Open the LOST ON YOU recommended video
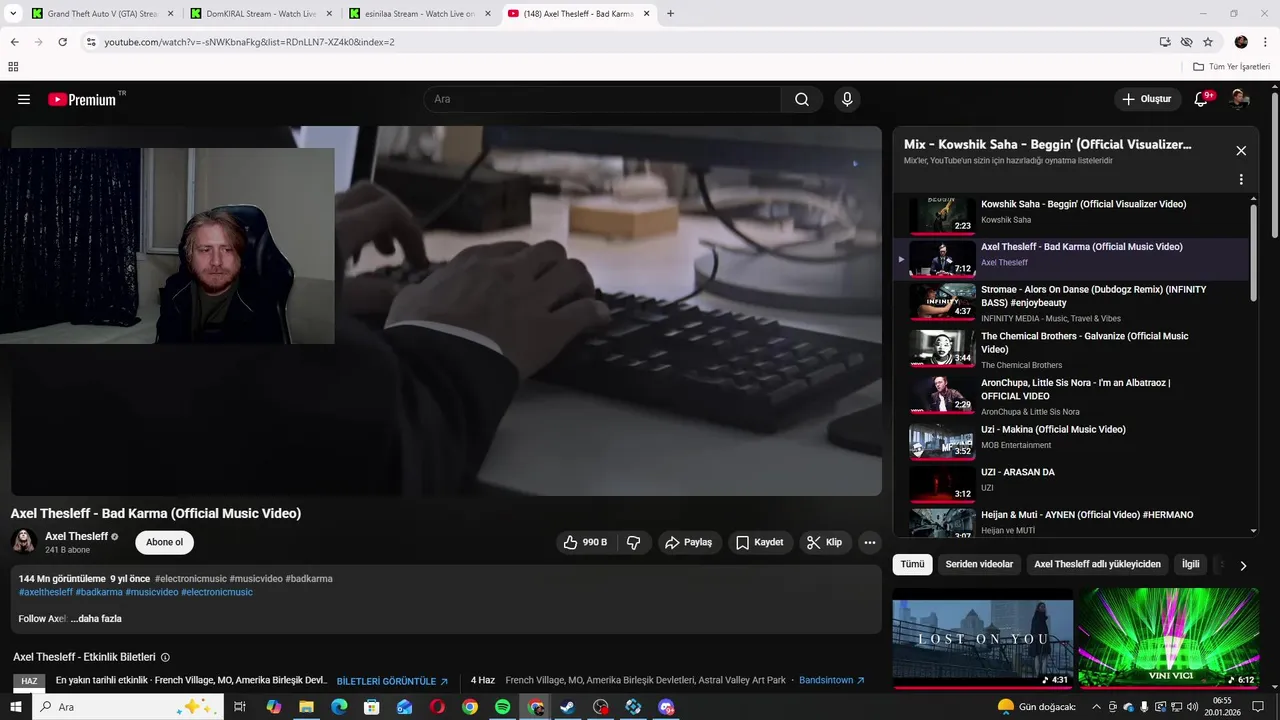Image resolution: width=1280 pixels, height=720 pixels. [983, 638]
